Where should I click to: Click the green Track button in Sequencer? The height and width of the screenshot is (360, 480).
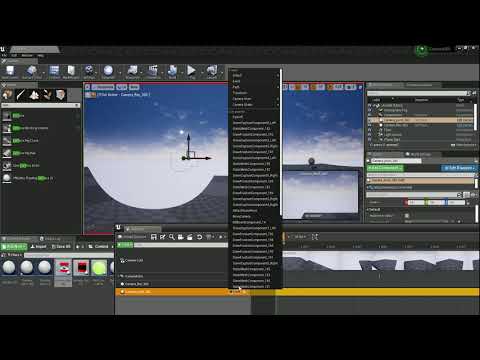point(125,245)
